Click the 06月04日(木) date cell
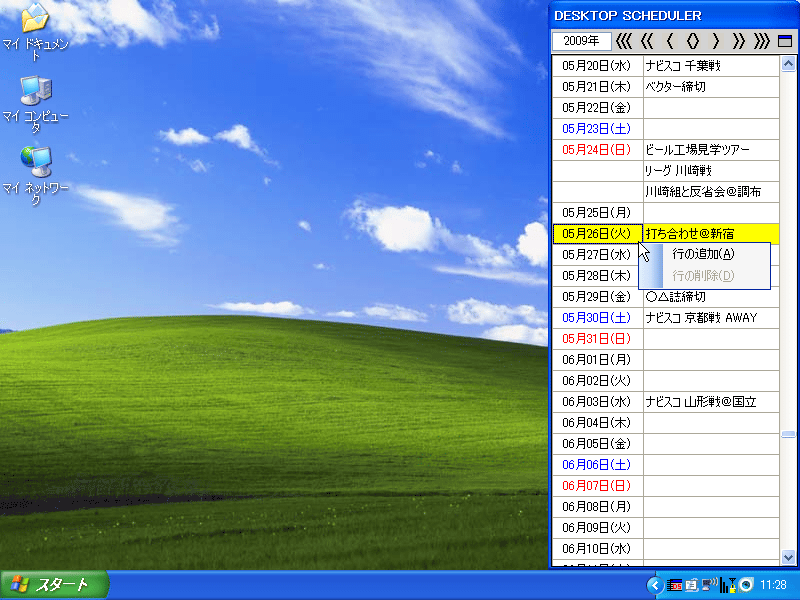 (597, 423)
